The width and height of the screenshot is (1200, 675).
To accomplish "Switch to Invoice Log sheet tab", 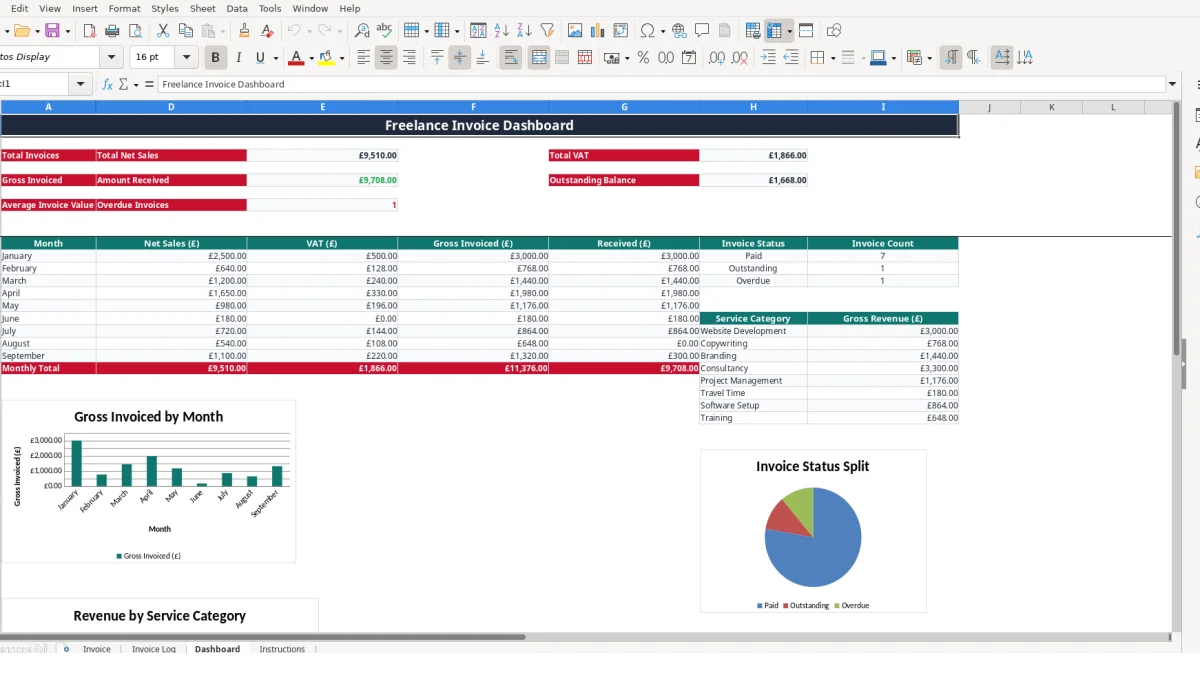I will [x=154, y=649].
